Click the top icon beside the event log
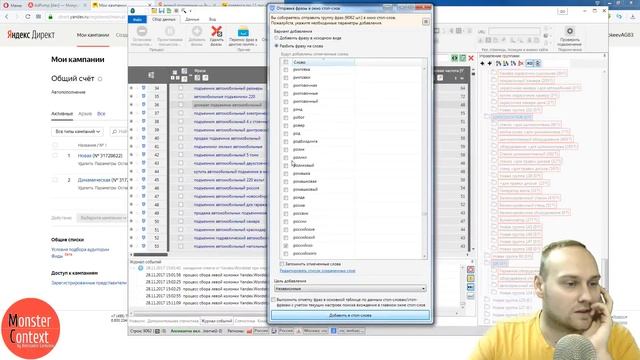Image resolution: width=640 pixels, height=360 pixels. (471, 270)
